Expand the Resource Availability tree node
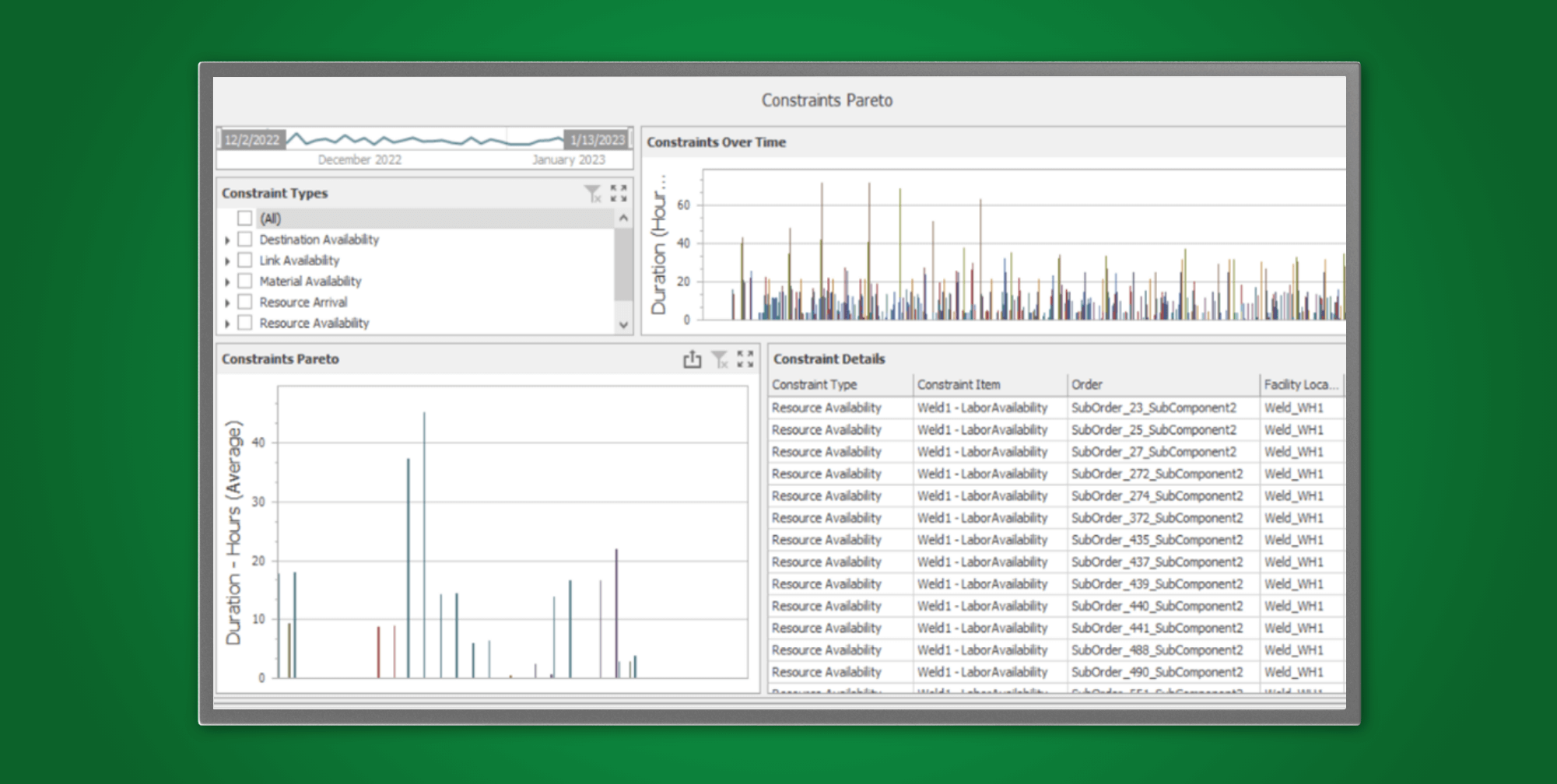This screenshot has height=784, width=1557. 227,324
